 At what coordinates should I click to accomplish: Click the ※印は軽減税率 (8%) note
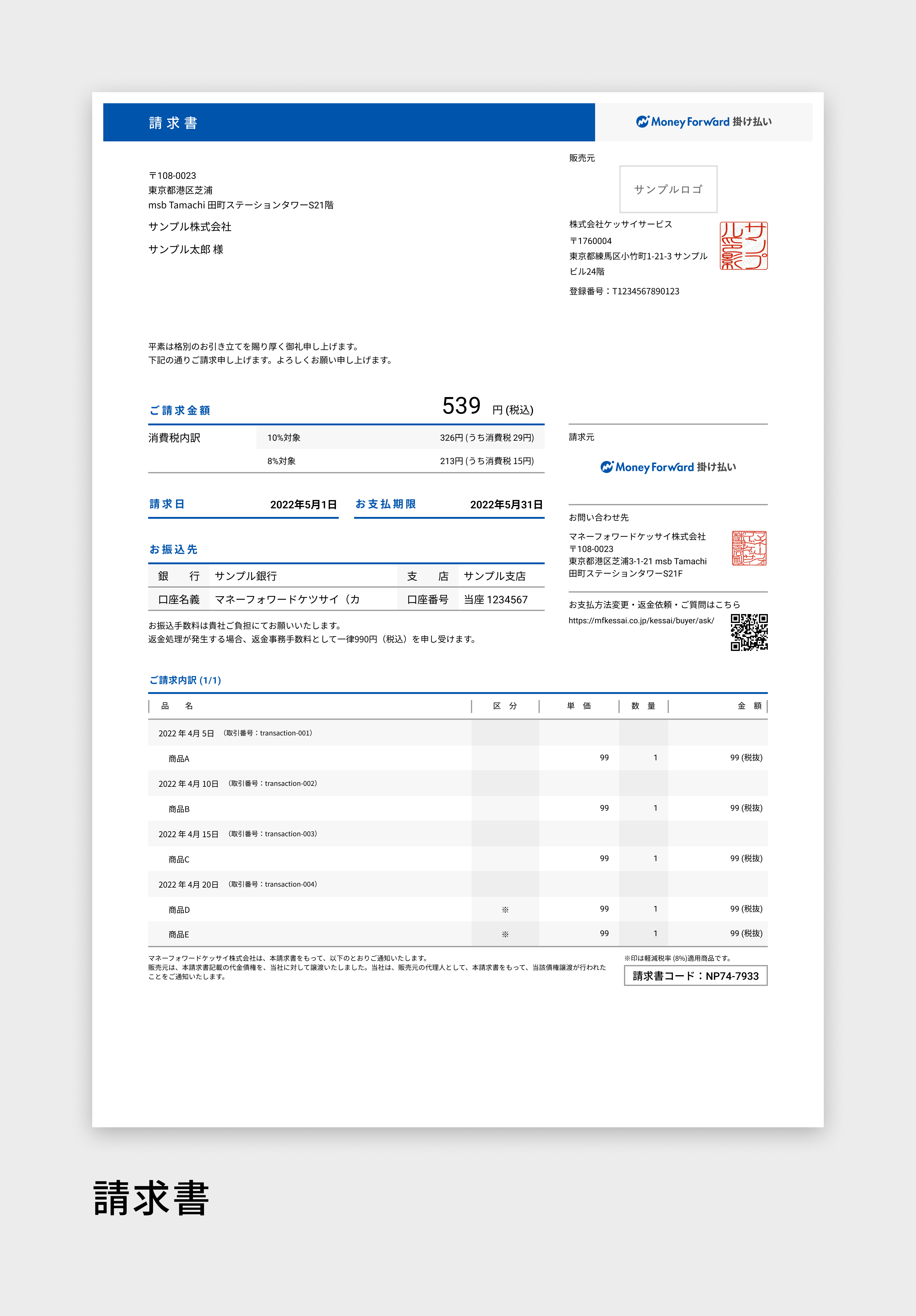point(677,958)
